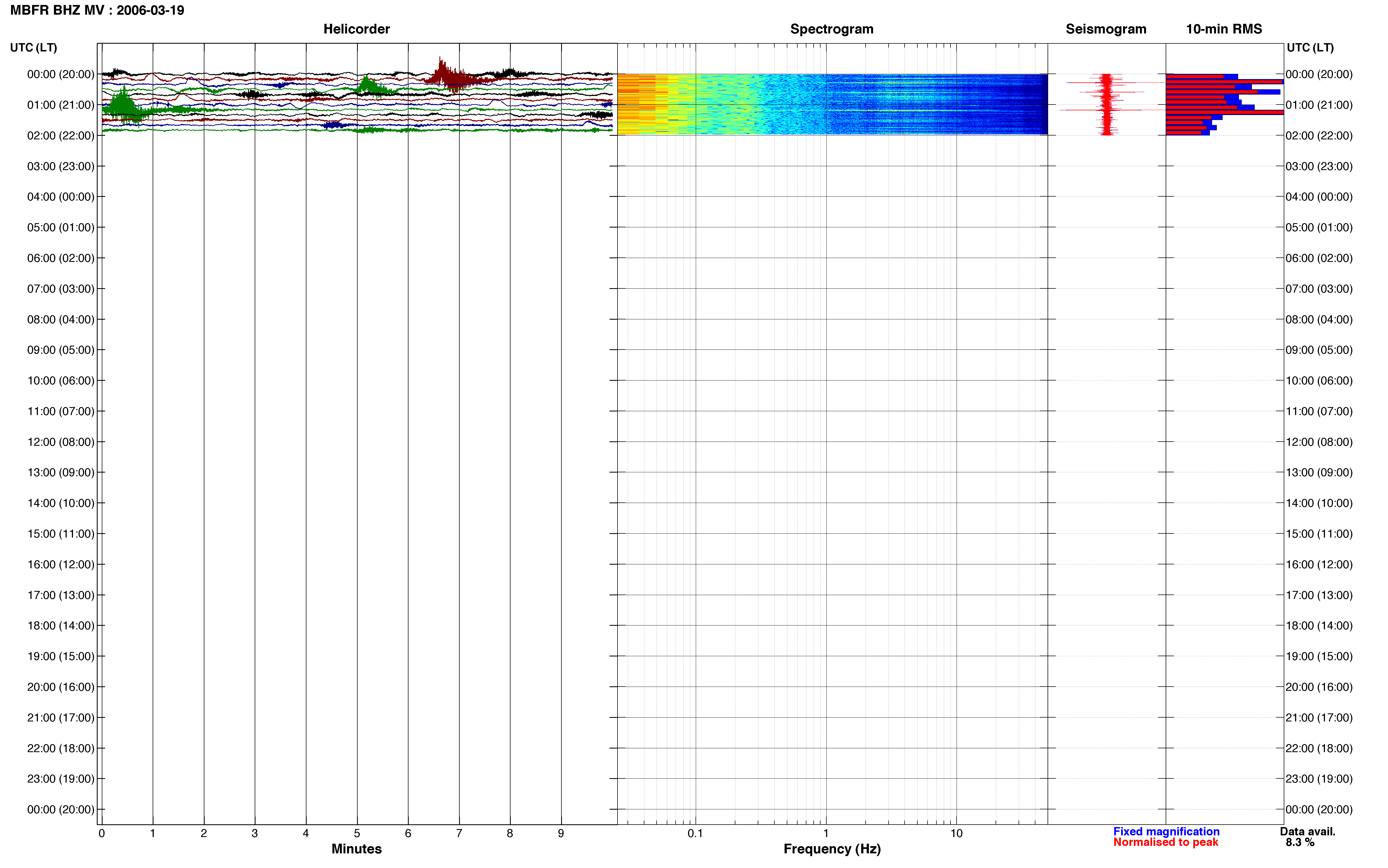This screenshot has height=868, width=1388.
Task: Click the right '19:00 (15:00)' time label
Action: point(1319,656)
